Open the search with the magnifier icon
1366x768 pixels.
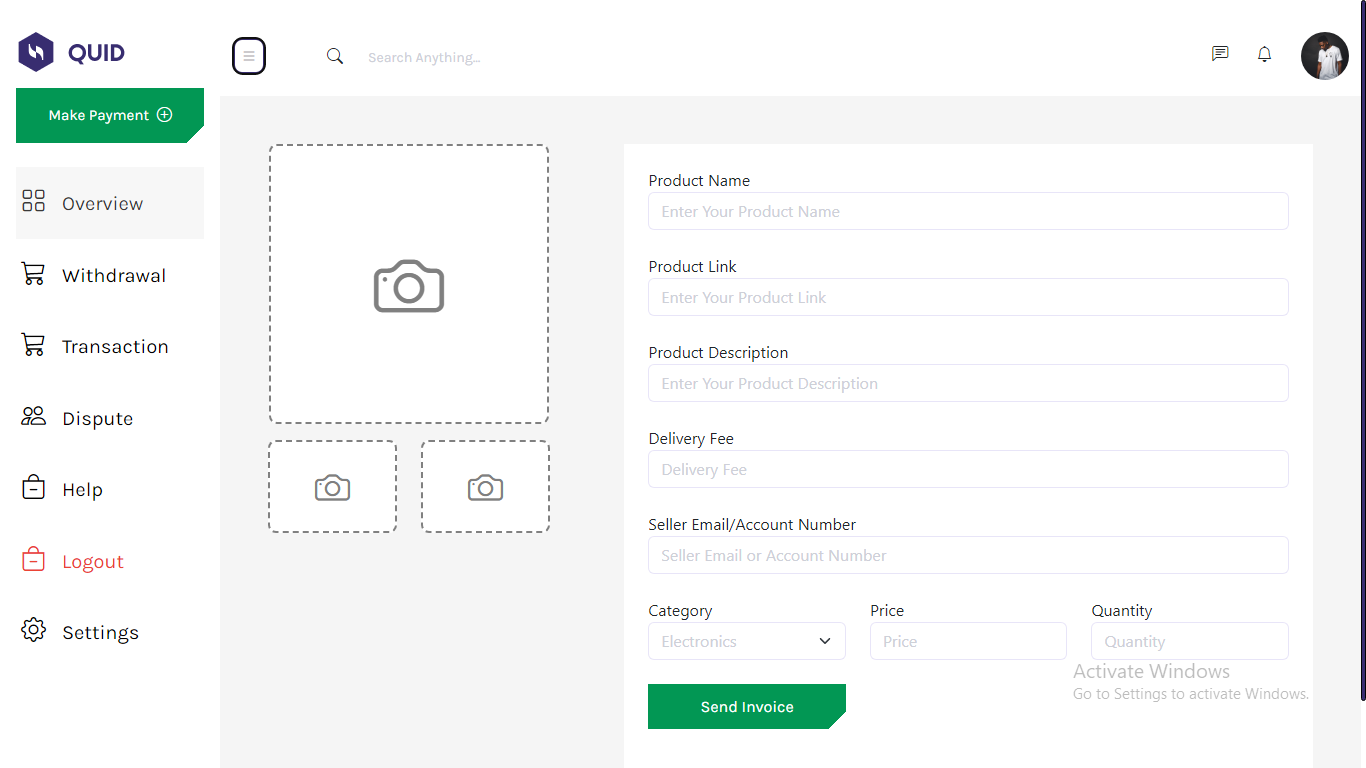tap(334, 56)
